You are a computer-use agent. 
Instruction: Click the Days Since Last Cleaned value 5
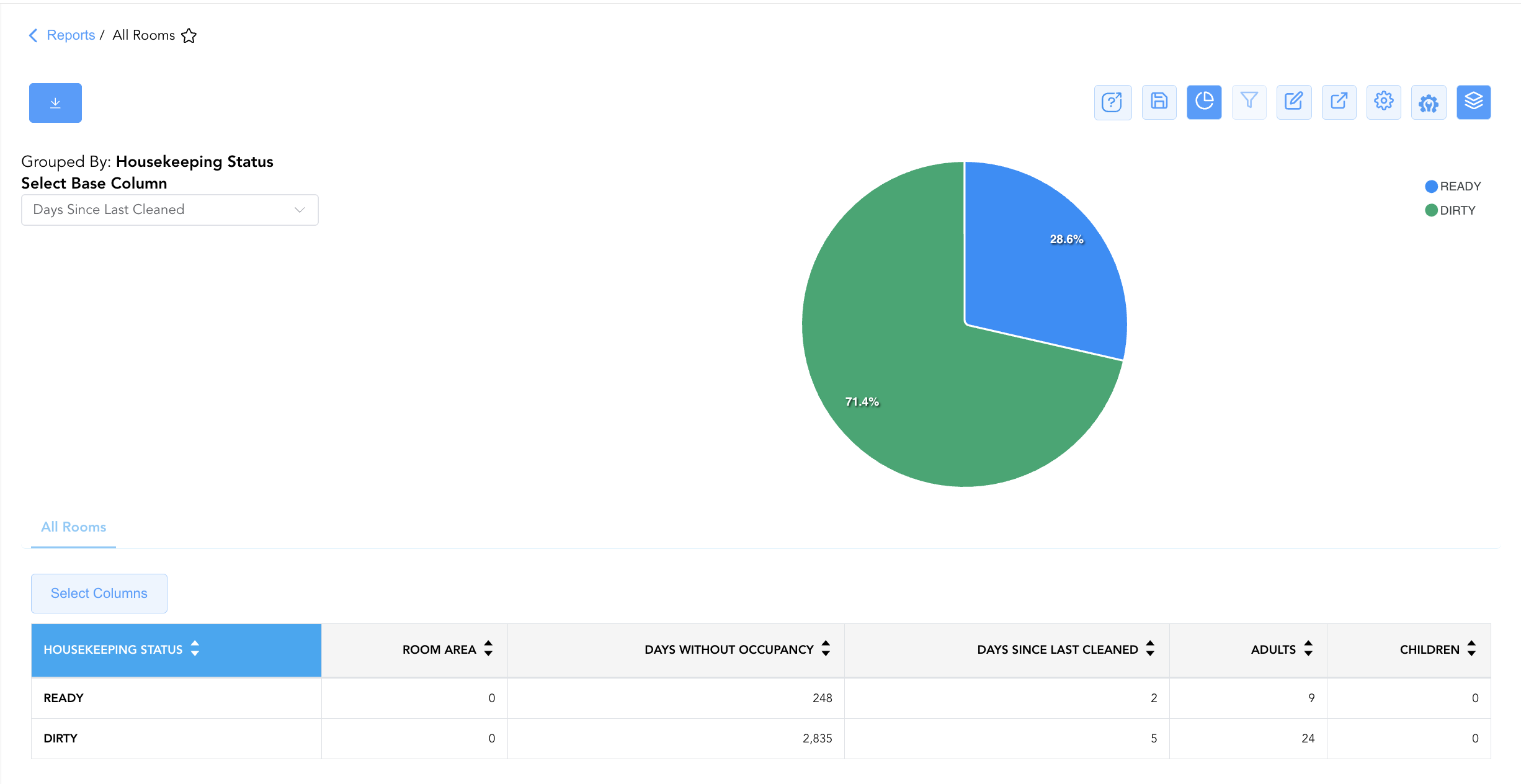(1007, 738)
